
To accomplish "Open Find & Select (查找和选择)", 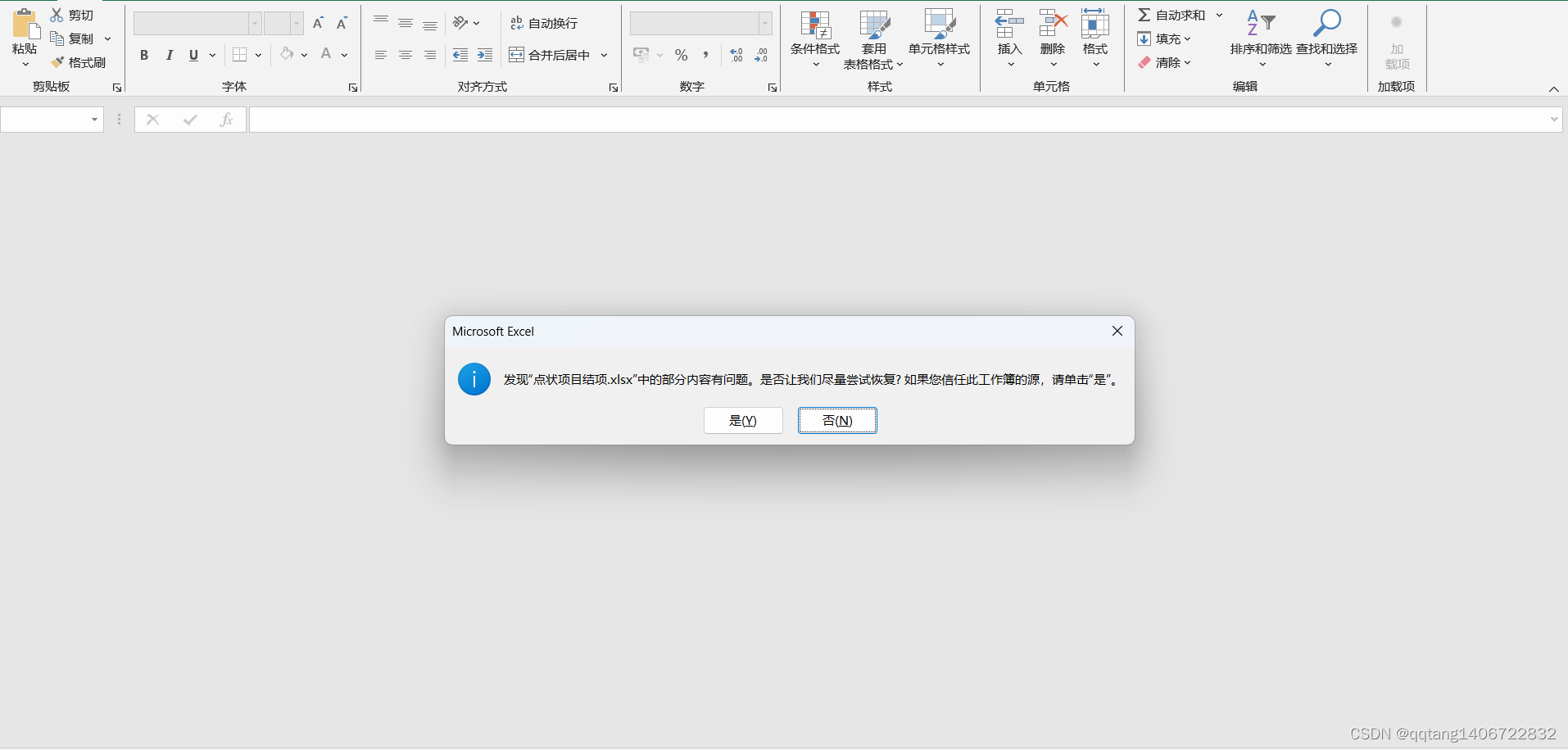I will pos(1327,38).
